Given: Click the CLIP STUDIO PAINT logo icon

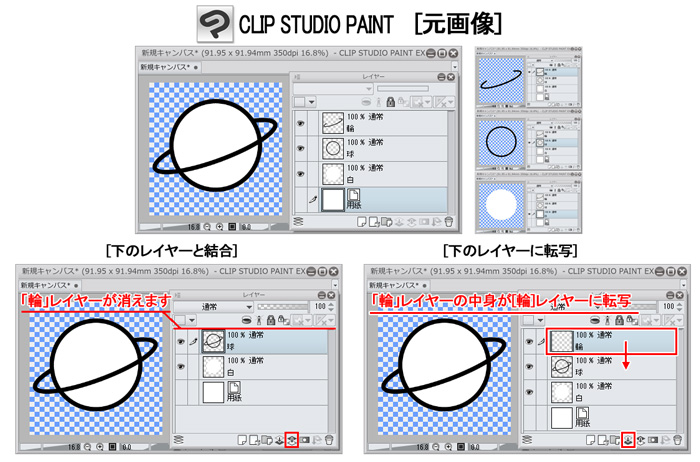Looking at the screenshot, I should [x=215, y=24].
